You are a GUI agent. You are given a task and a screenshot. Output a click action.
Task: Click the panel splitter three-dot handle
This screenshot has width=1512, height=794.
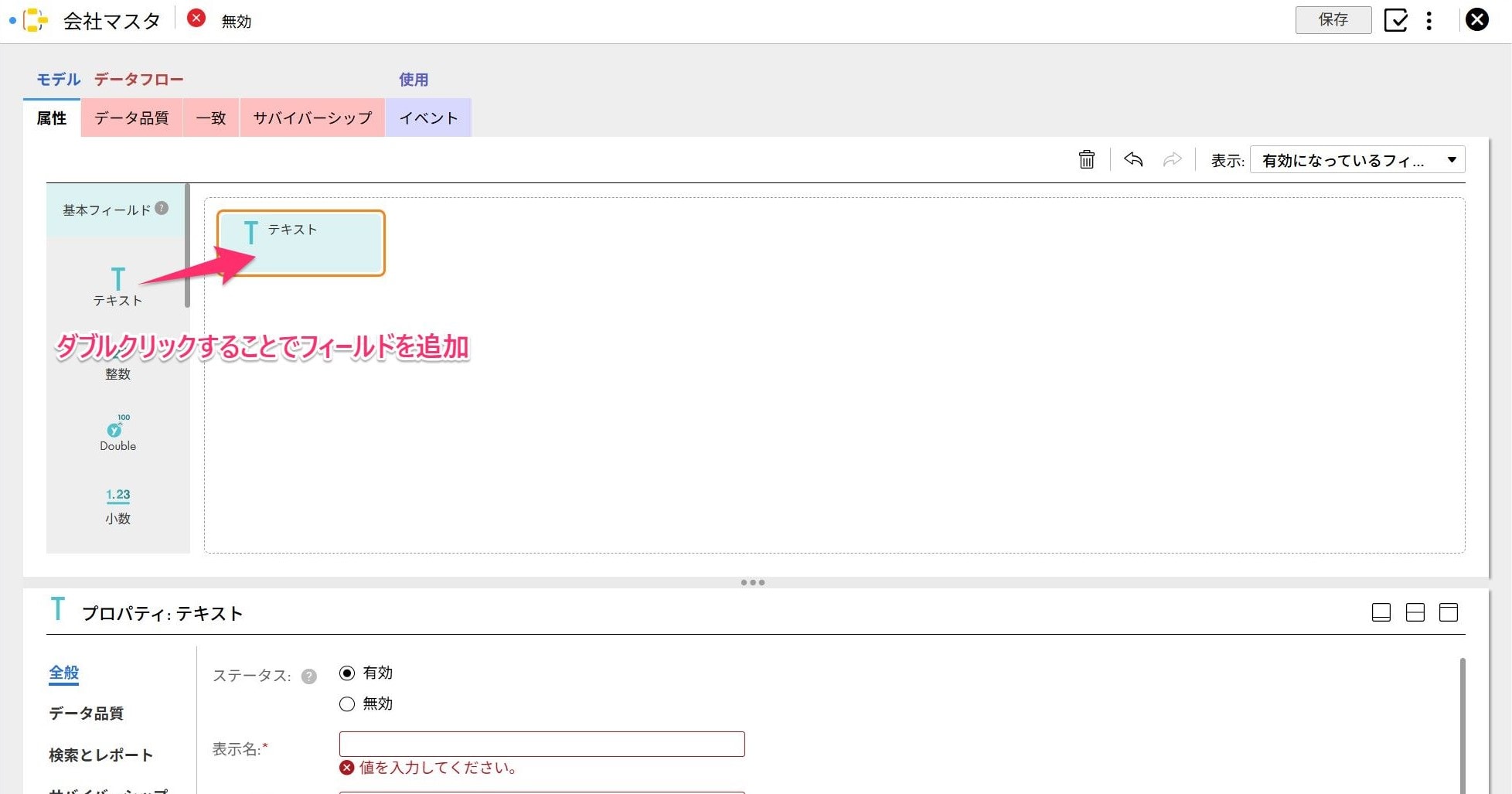753,582
